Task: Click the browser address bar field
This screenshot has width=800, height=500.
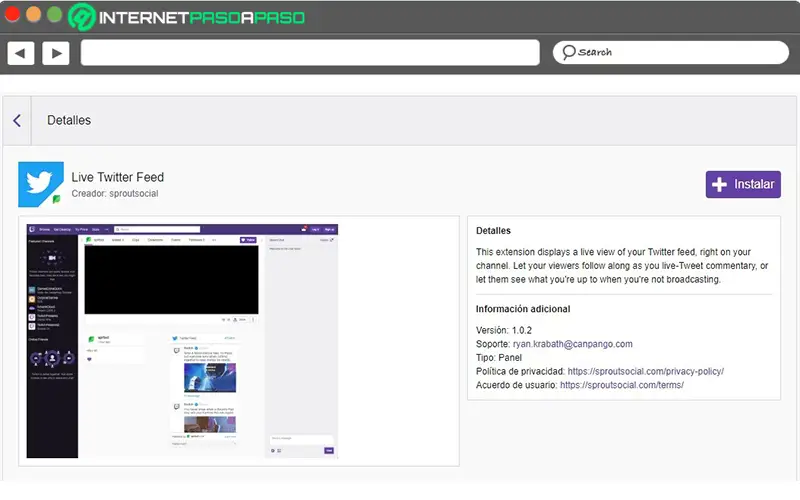Action: click(x=310, y=53)
